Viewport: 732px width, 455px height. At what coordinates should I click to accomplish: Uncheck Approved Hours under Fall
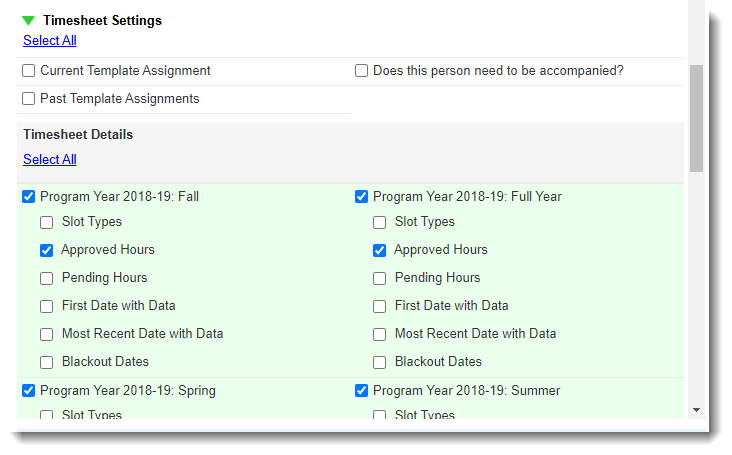tap(47, 250)
